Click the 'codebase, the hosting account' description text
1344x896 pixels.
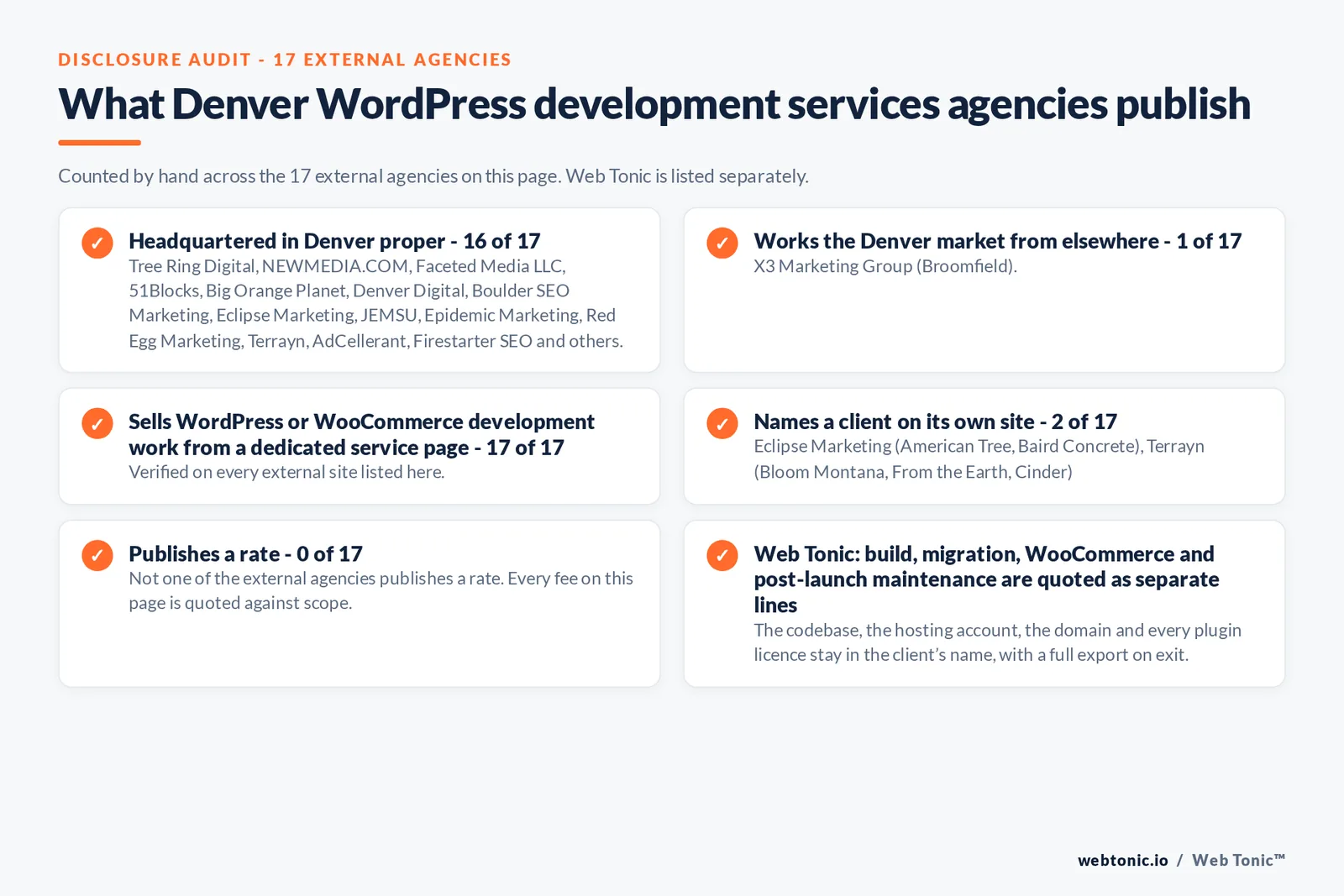click(997, 642)
